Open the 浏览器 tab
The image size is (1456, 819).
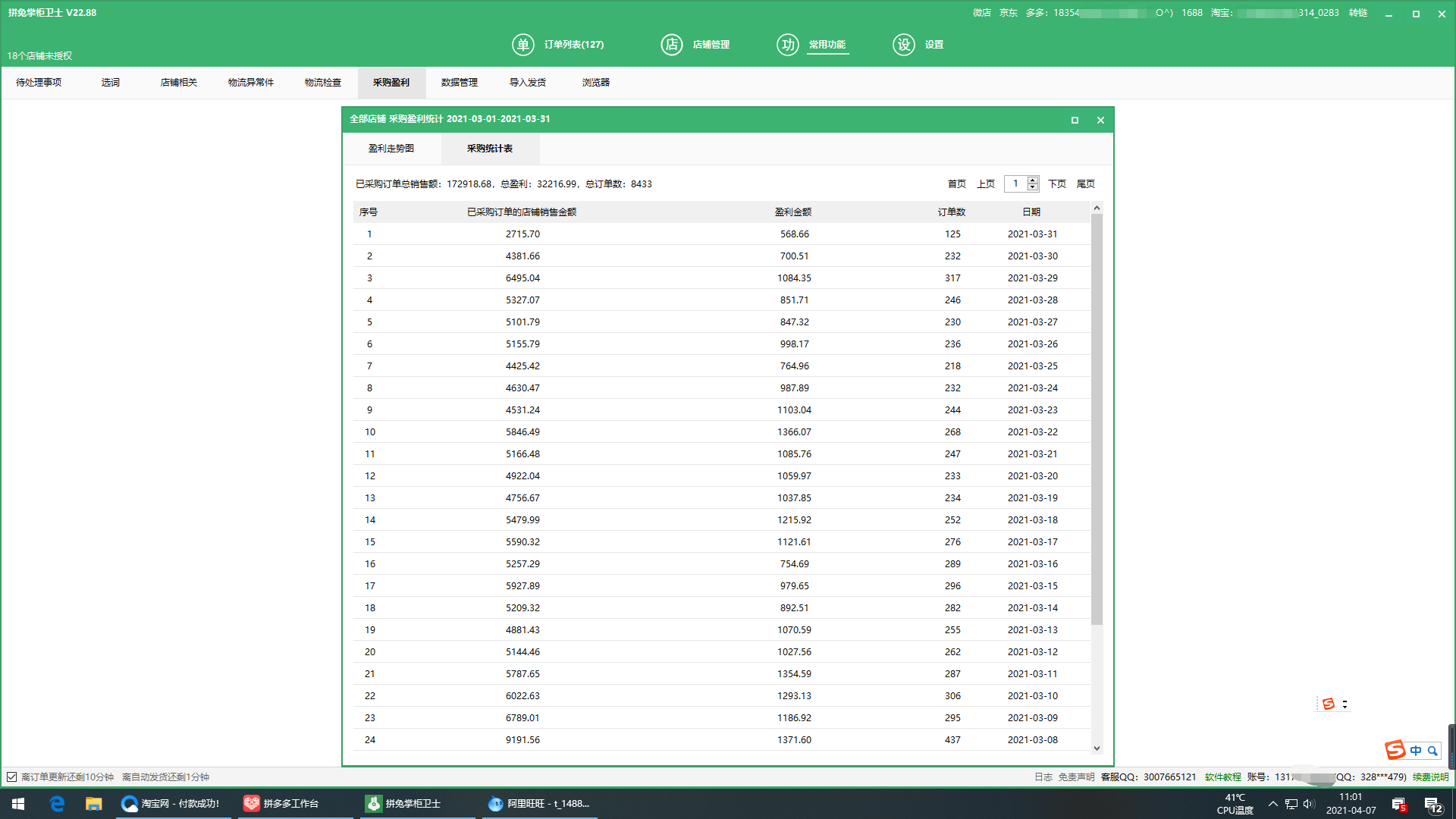596,83
